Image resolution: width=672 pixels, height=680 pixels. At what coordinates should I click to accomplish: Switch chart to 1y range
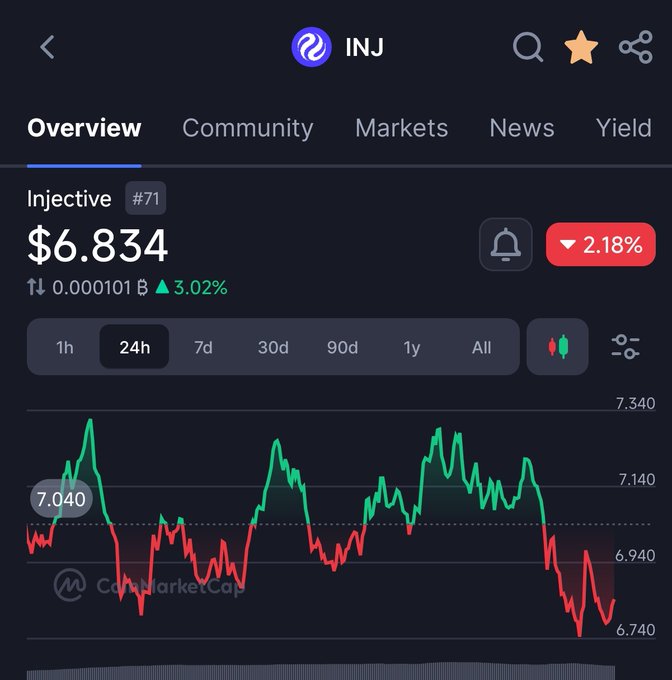point(412,347)
